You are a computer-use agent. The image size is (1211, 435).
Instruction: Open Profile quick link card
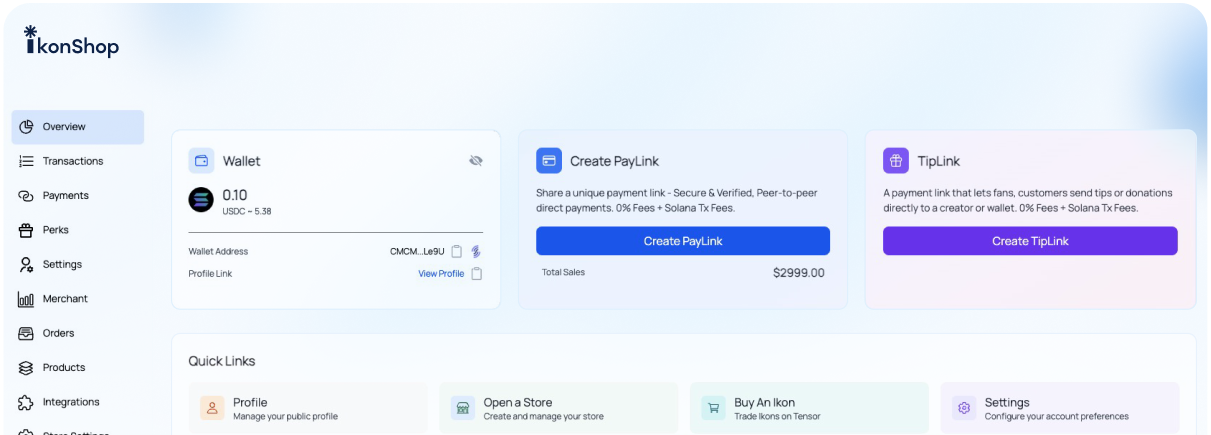(x=308, y=408)
